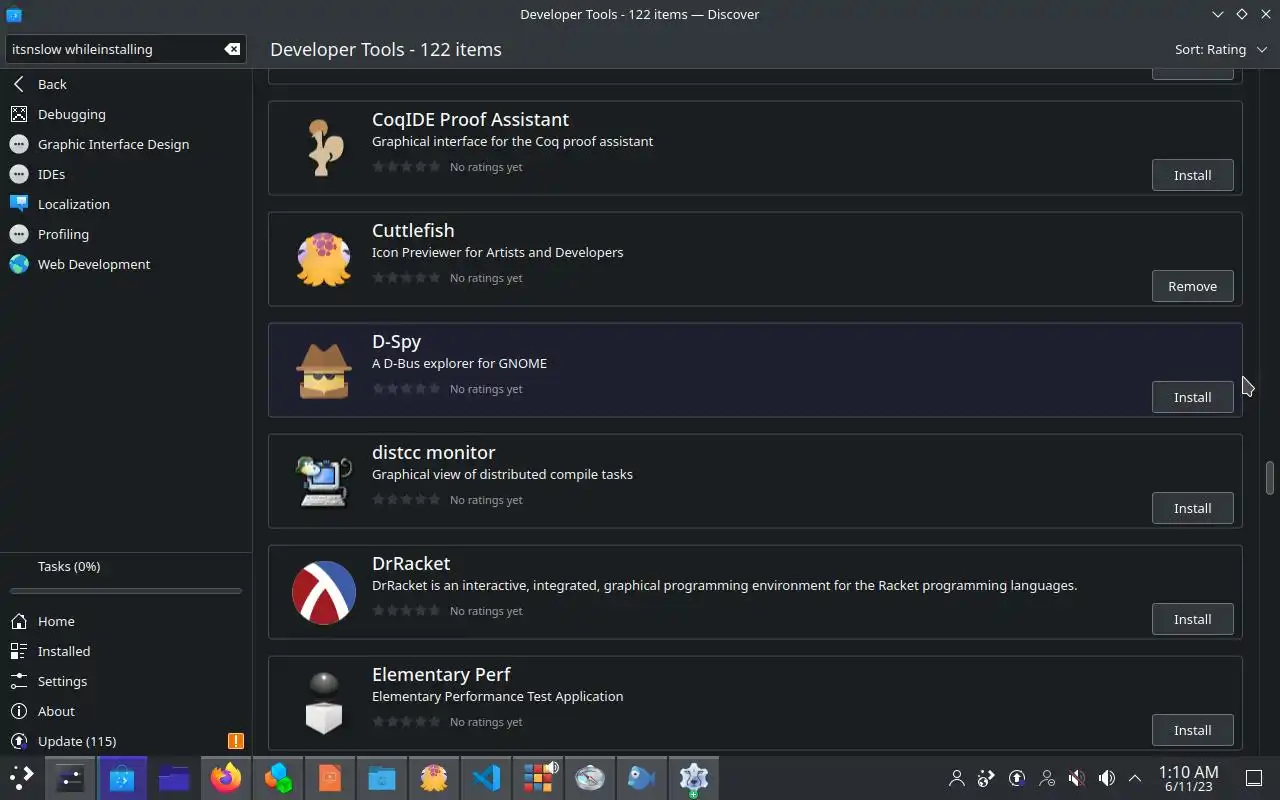Open the application launcher in taskbar
The height and width of the screenshot is (800, 1280).
22,777
